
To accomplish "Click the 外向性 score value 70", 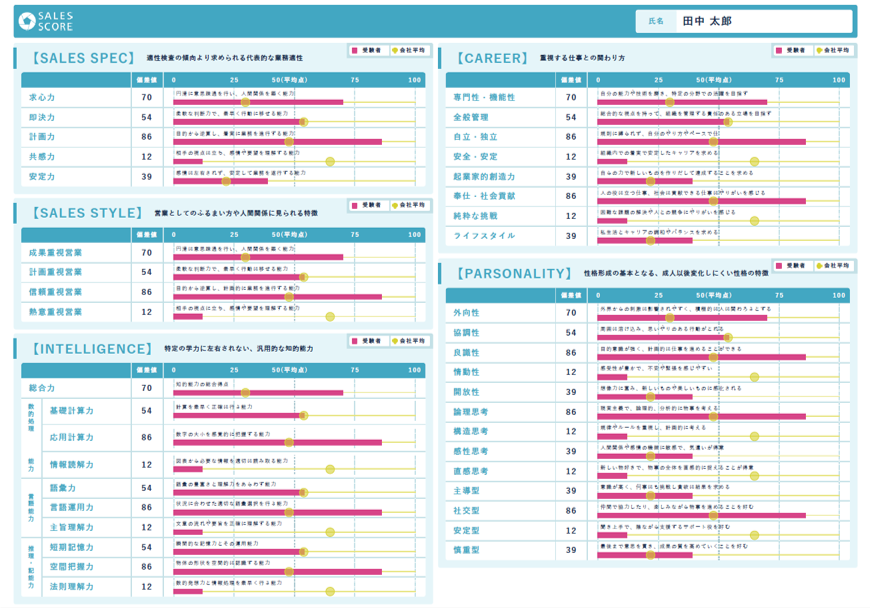I will 571,313.
